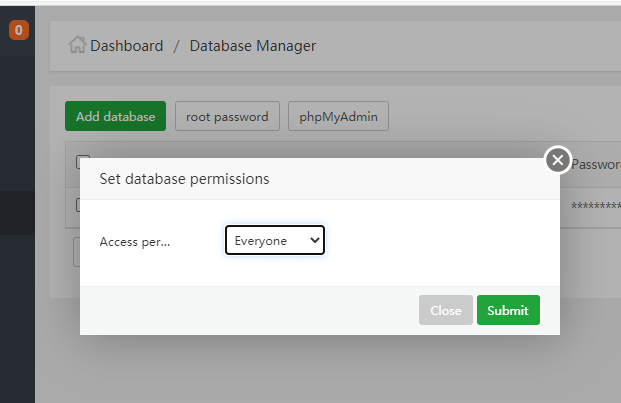Tick the select-all checkbox in the table header
The image size is (621, 403).
click(x=83, y=162)
